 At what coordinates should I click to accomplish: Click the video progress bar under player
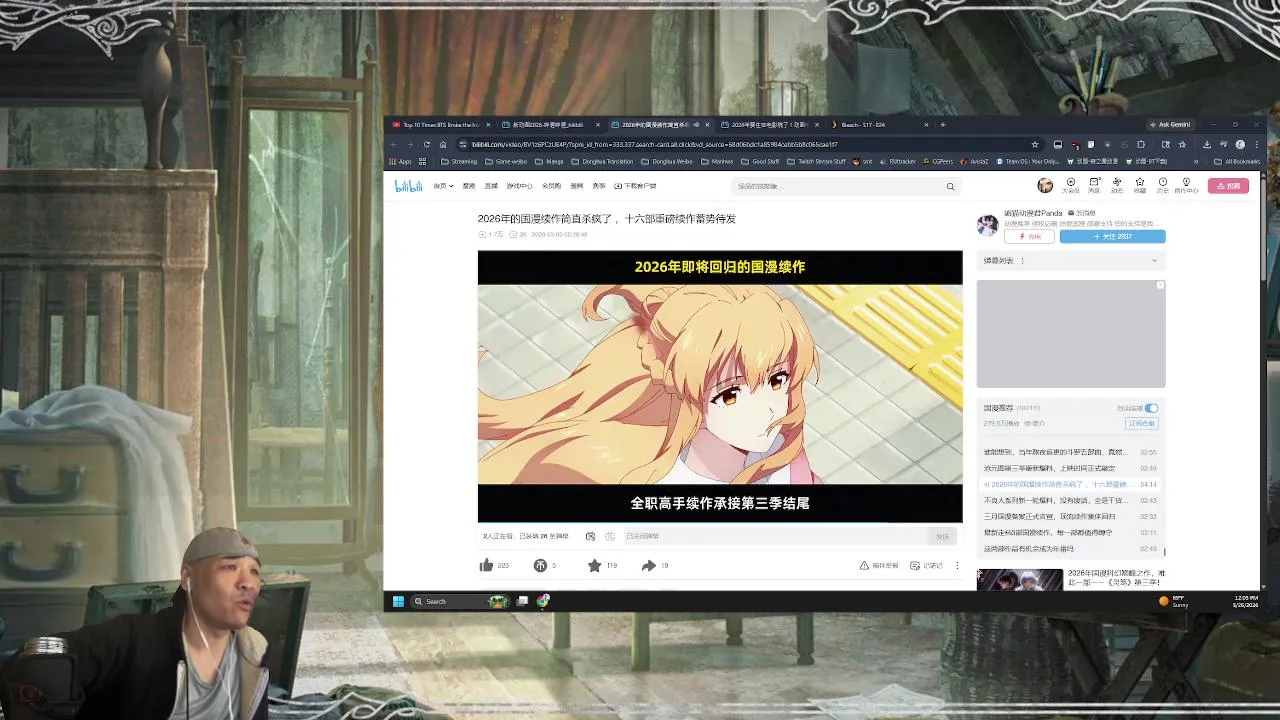point(720,523)
